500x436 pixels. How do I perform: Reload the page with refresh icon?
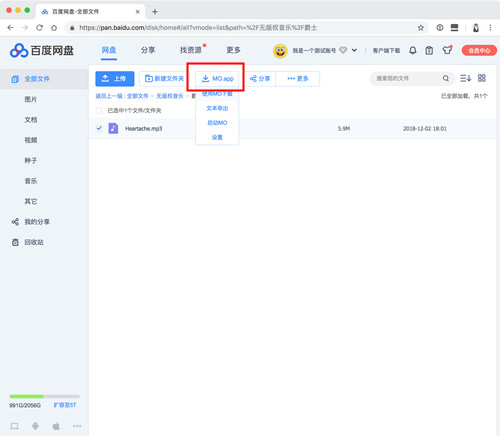(x=39, y=28)
